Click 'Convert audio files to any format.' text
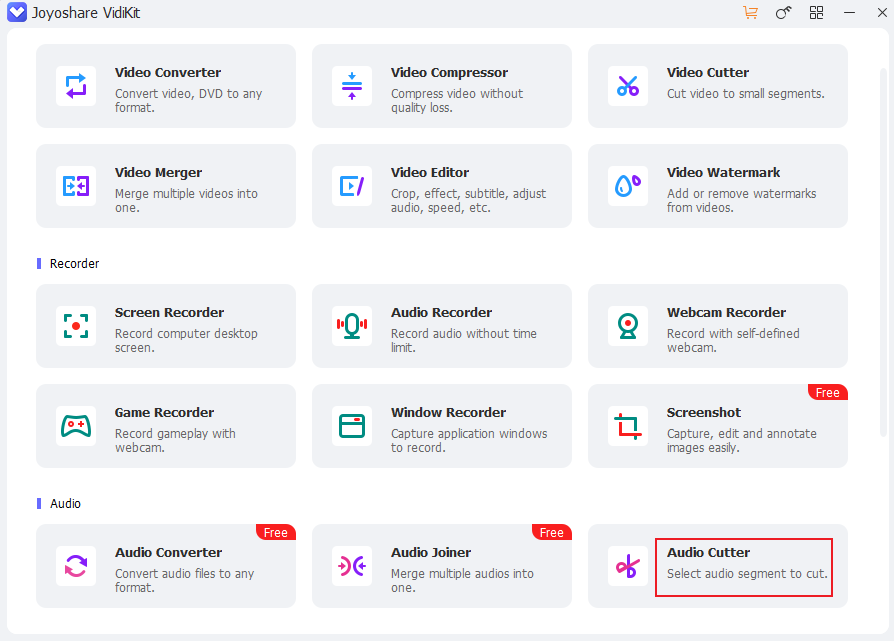 (x=184, y=581)
